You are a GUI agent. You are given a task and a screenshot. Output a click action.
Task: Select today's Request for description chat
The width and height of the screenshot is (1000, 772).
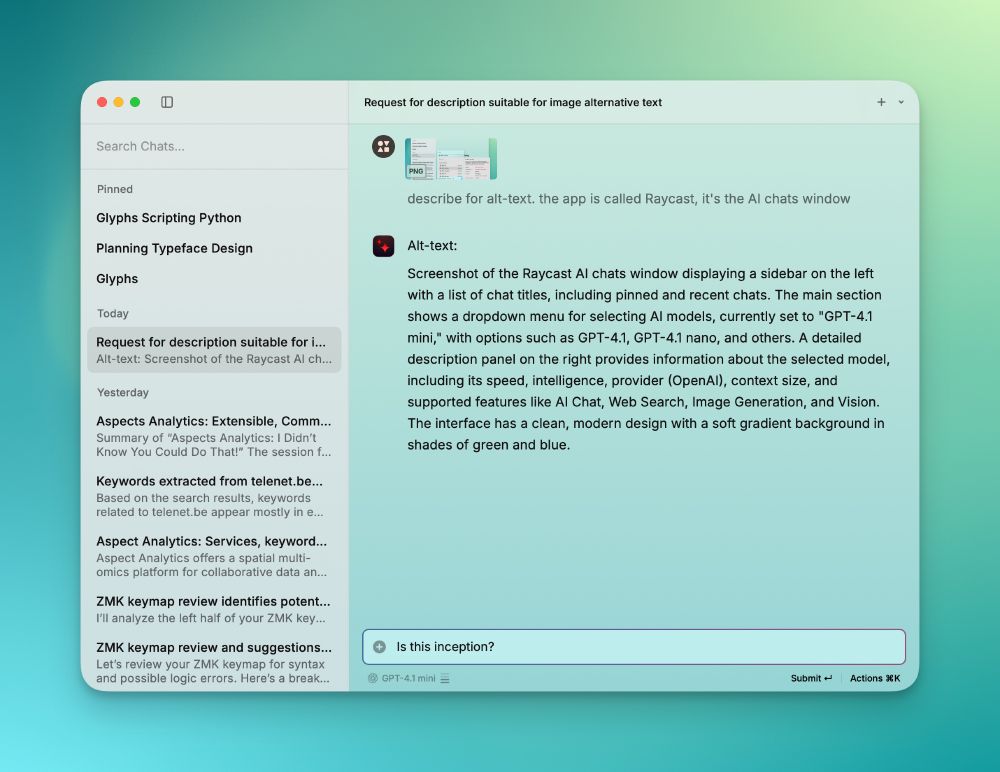[x=214, y=350]
